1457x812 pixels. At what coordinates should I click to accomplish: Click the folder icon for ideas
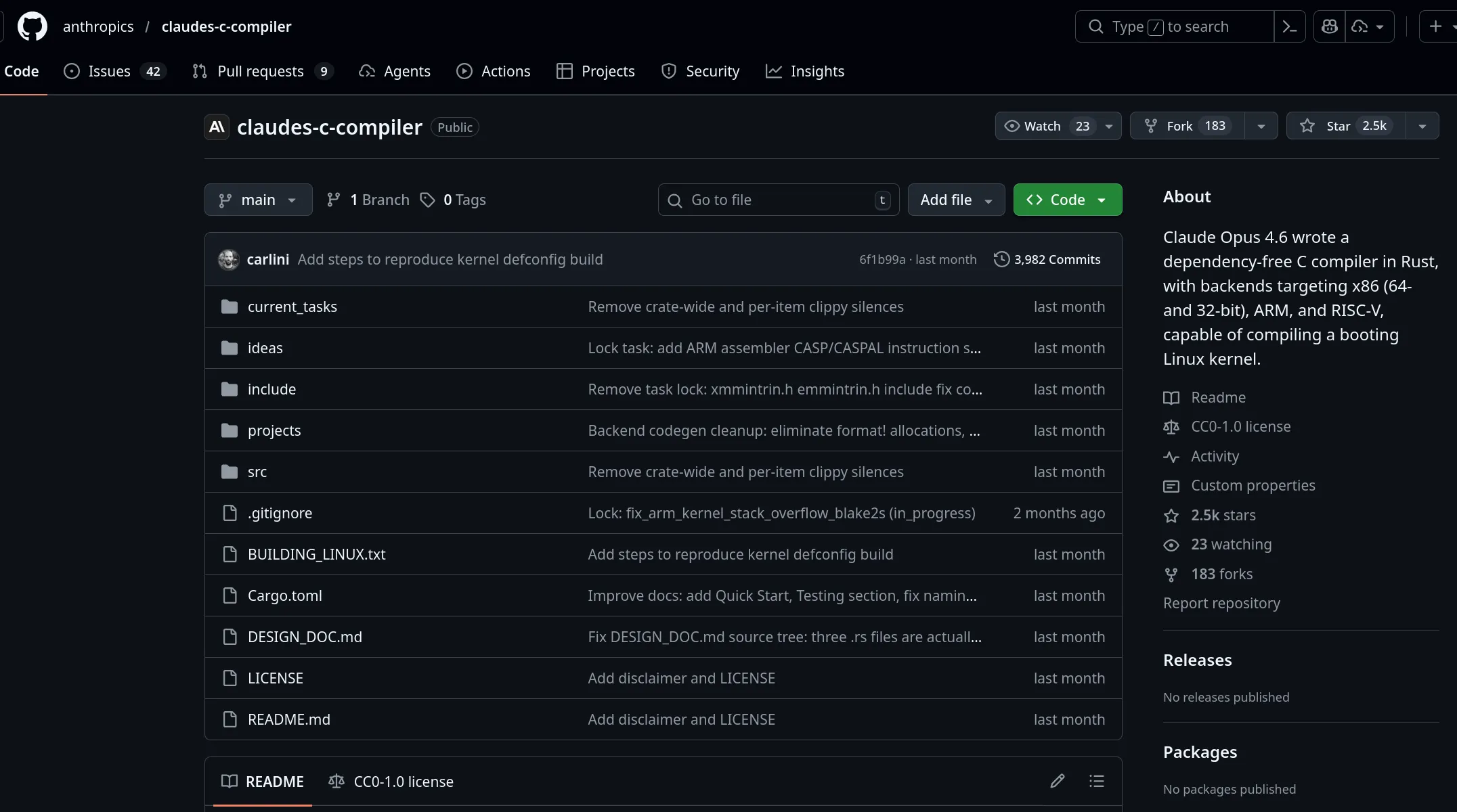[230, 348]
